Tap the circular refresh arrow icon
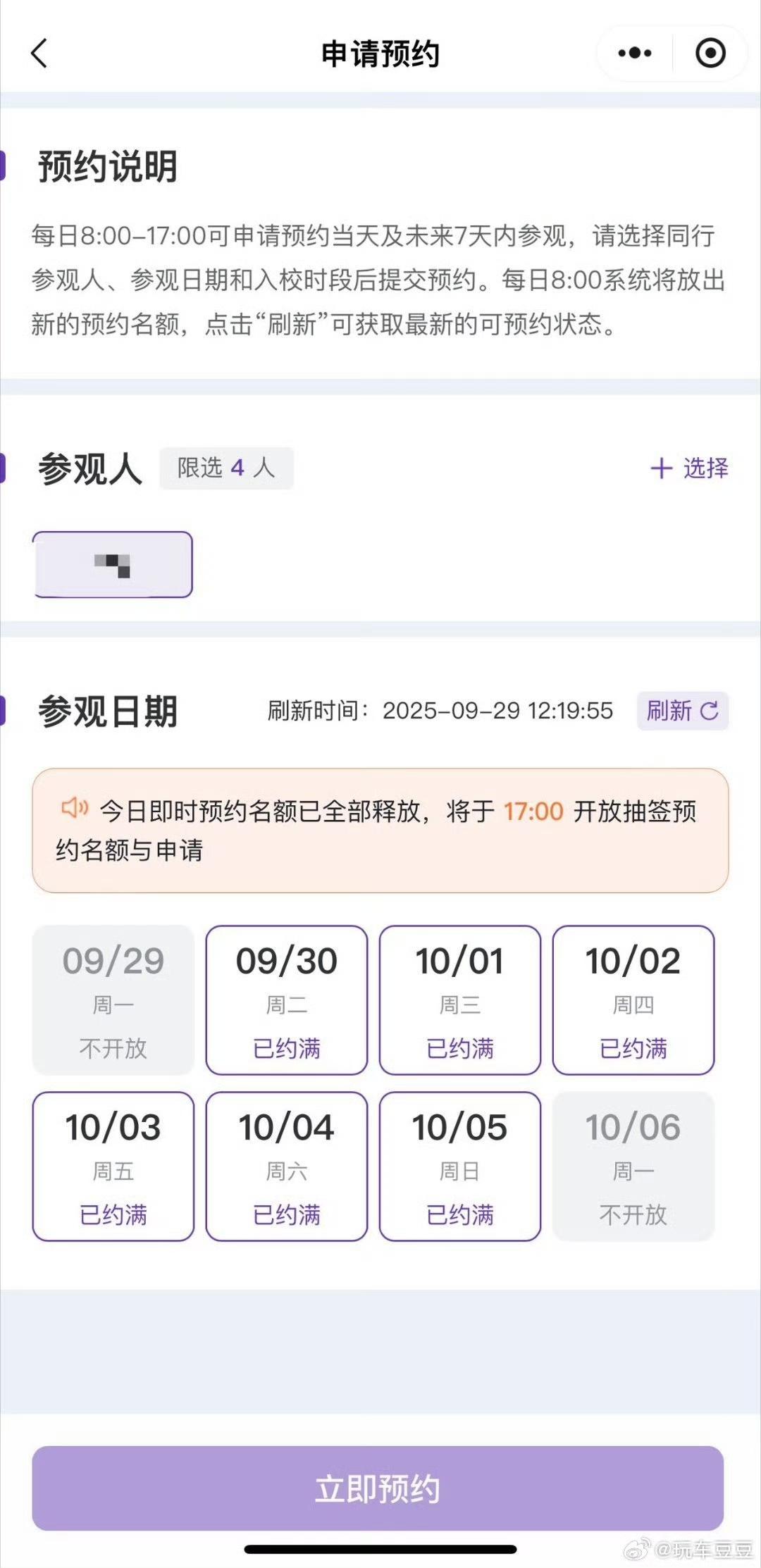761x1568 pixels. click(x=709, y=711)
